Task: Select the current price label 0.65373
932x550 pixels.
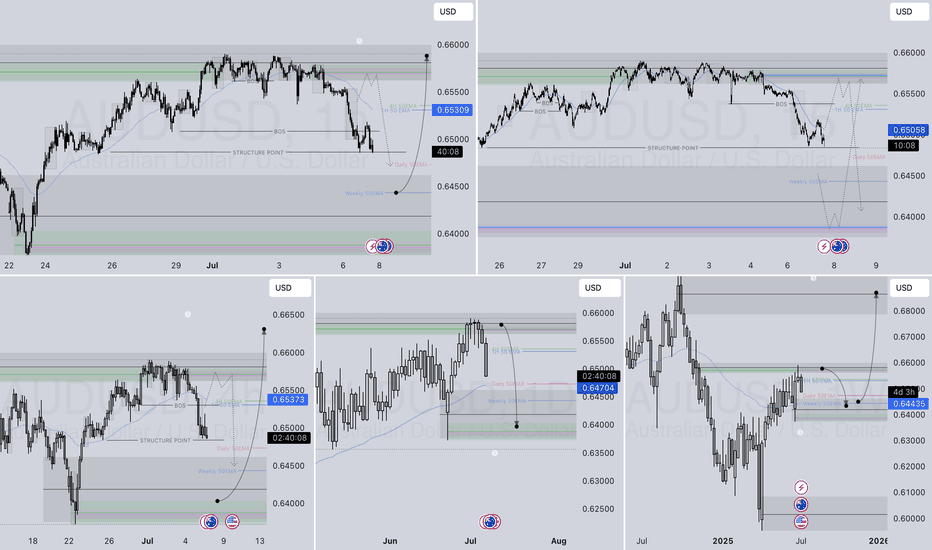Action: coord(289,400)
